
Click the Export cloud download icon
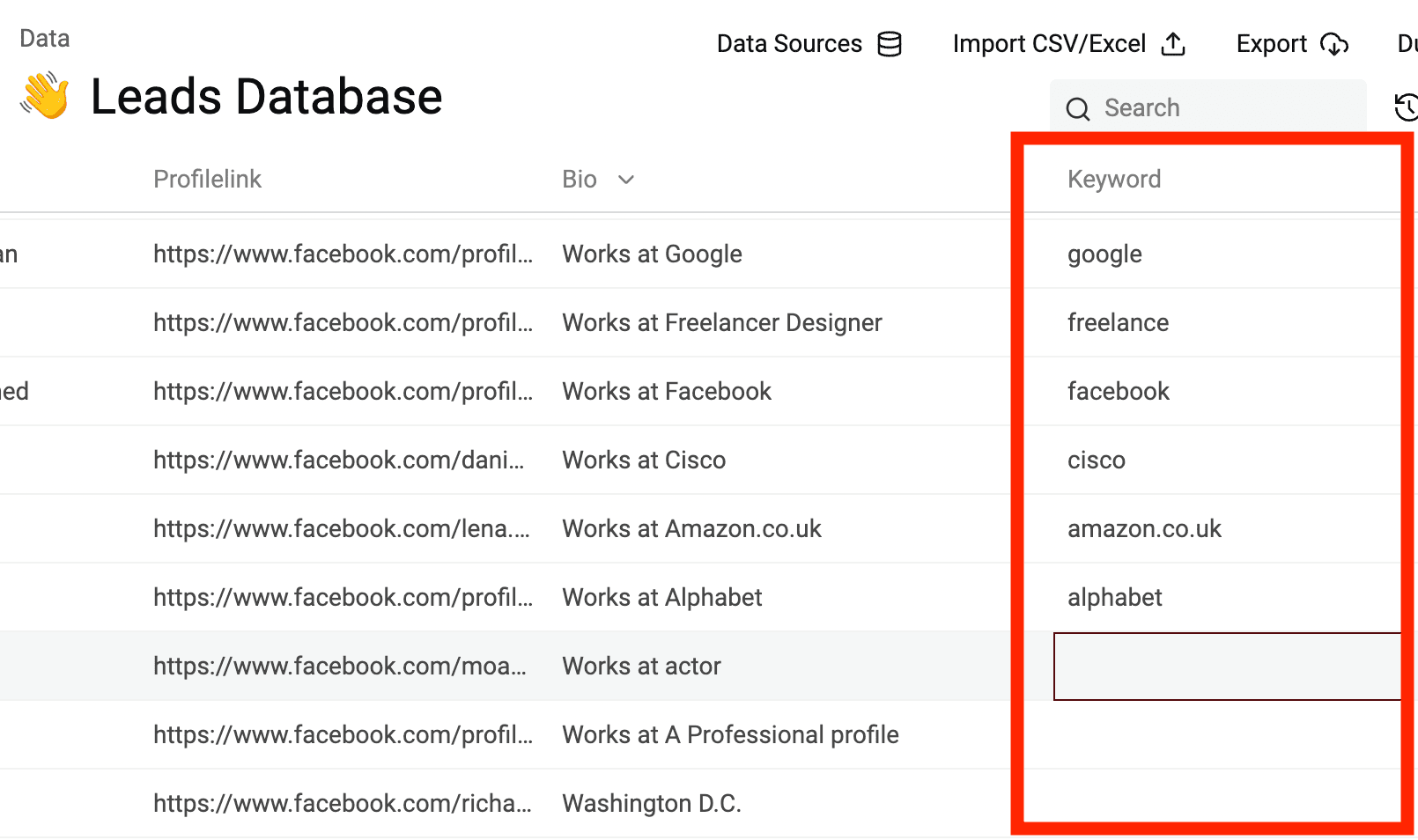(x=1334, y=44)
